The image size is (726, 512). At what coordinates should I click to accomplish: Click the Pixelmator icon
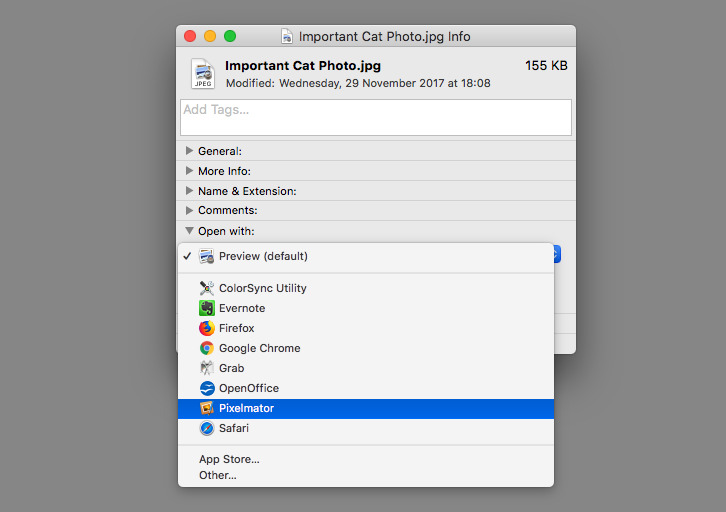pos(207,408)
